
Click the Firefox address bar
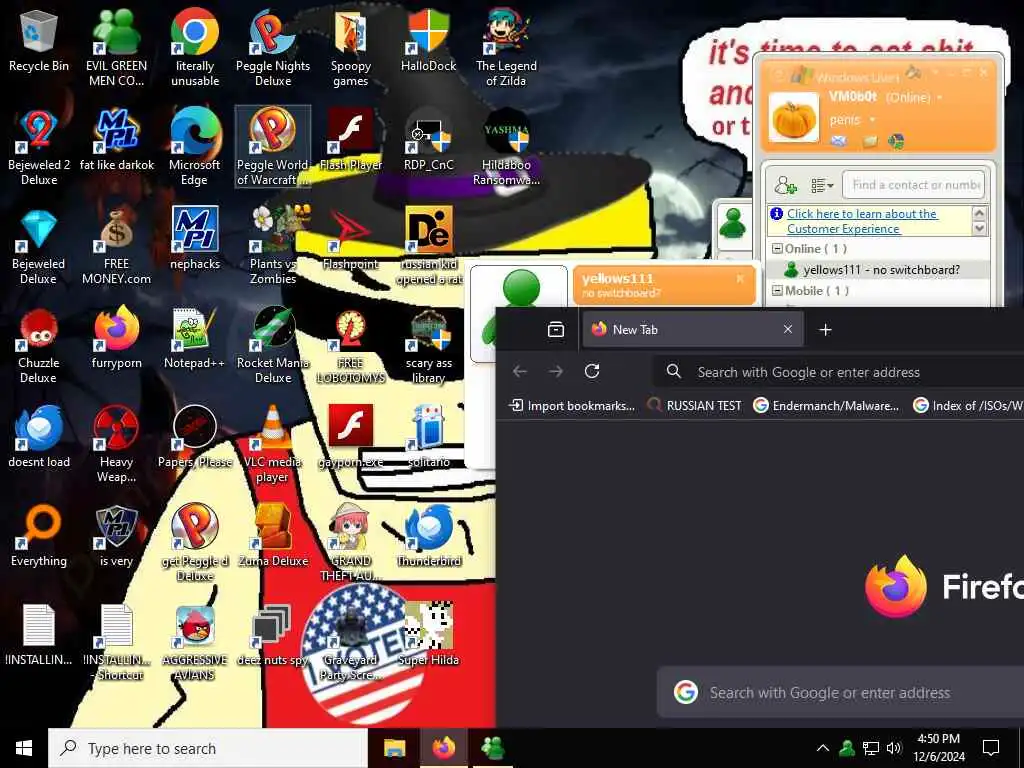(839, 372)
